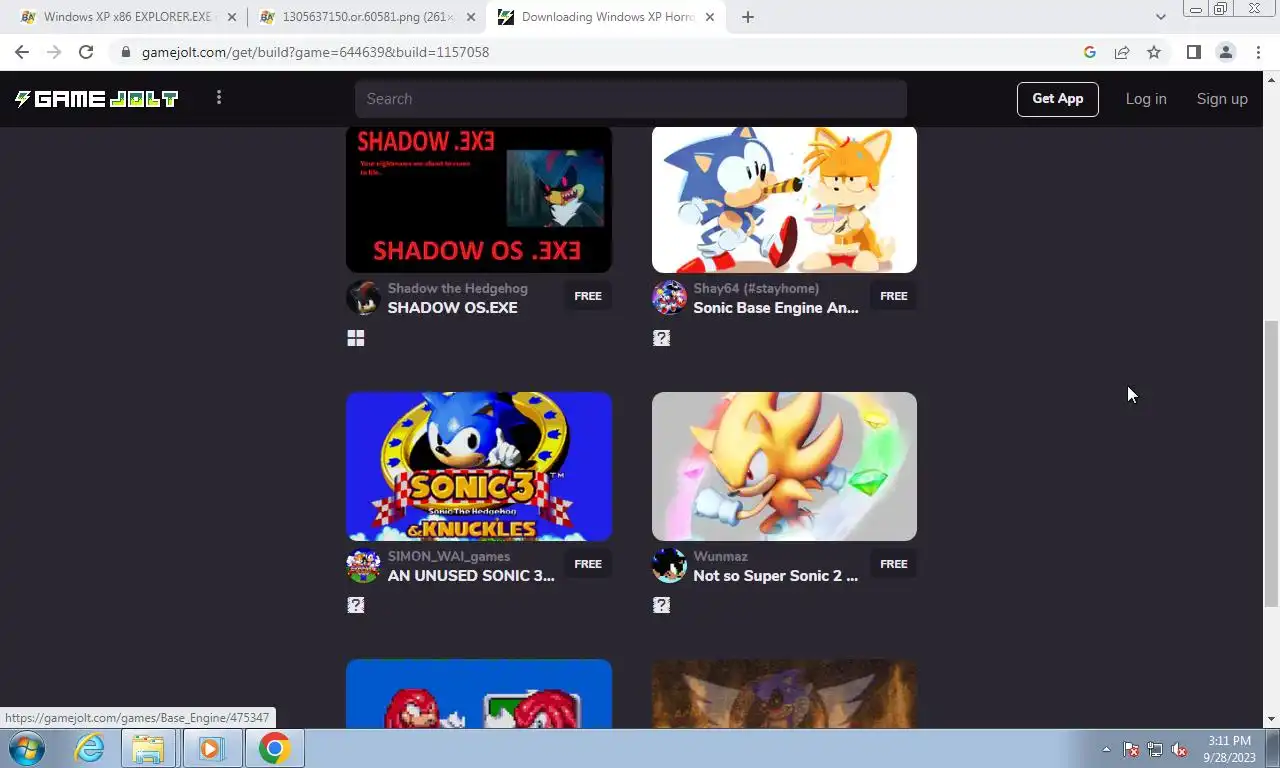Click Windows platform icon under SHADOW OS.EXE
The image size is (1280, 768).
(356, 339)
